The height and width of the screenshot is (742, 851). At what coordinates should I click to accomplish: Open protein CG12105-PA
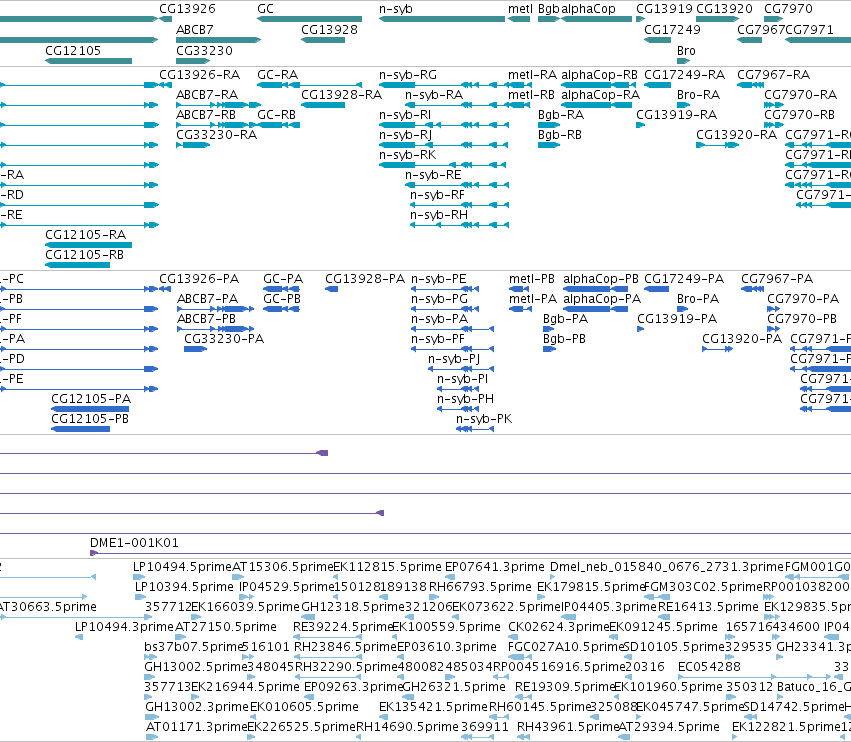(x=91, y=398)
